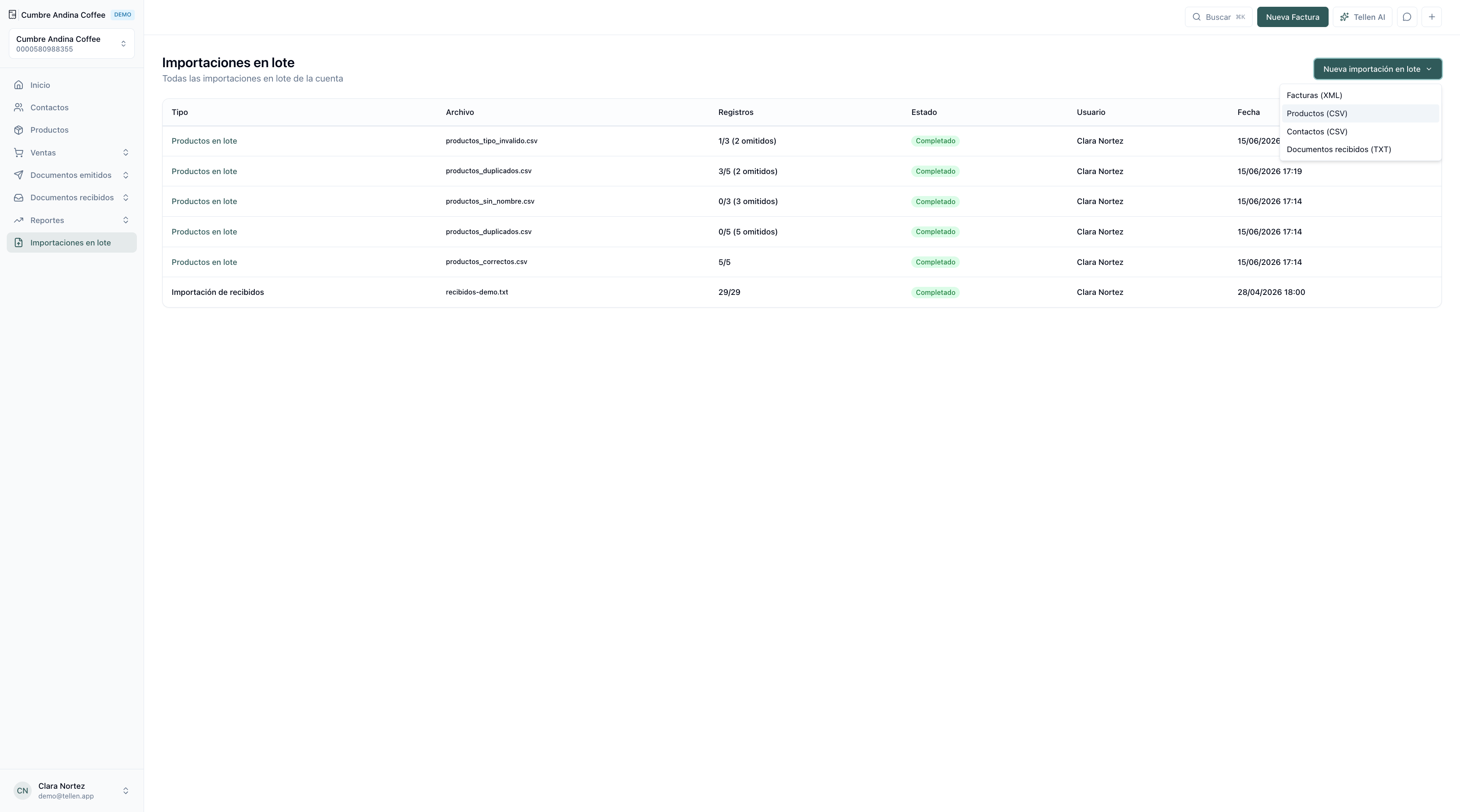Select Contactos (CSV) from the menu

pyautogui.click(x=1360, y=131)
